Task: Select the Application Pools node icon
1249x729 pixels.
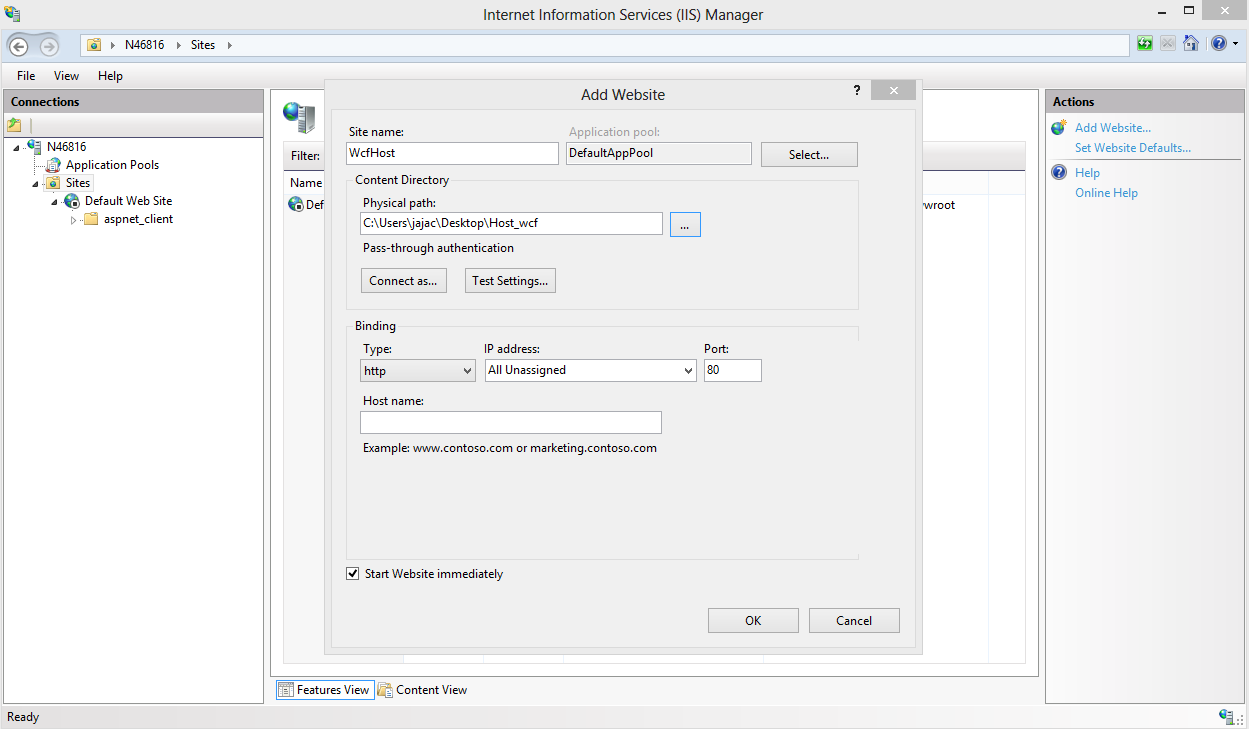Action: pos(52,164)
